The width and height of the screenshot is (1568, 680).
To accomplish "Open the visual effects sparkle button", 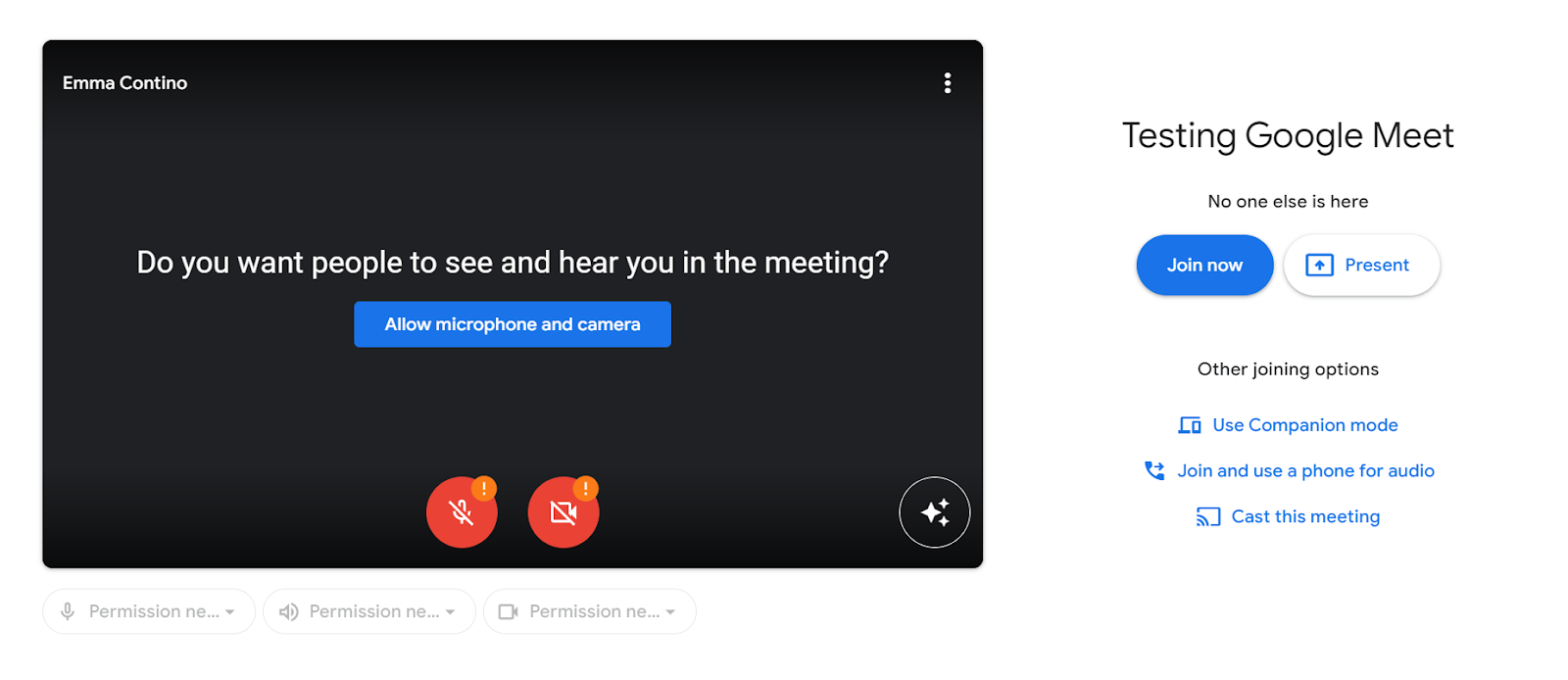I will [x=935, y=512].
